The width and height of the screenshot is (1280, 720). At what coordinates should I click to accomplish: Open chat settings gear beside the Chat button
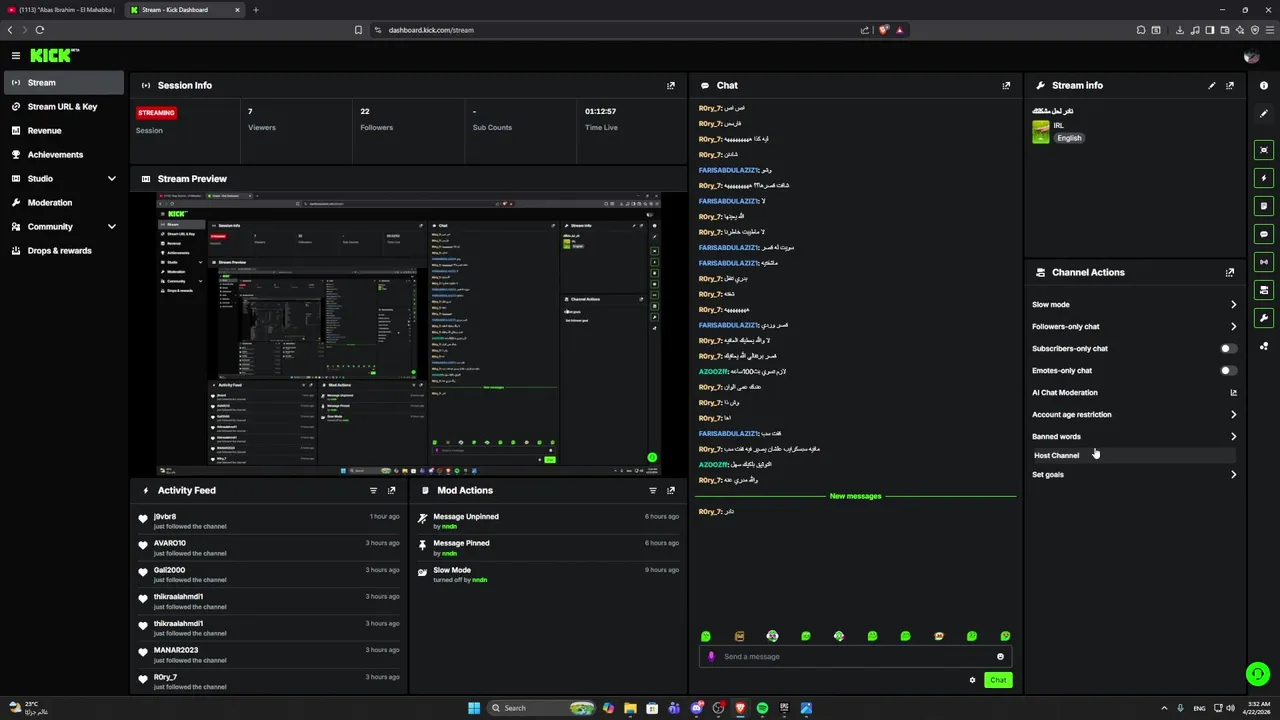click(x=972, y=680)
